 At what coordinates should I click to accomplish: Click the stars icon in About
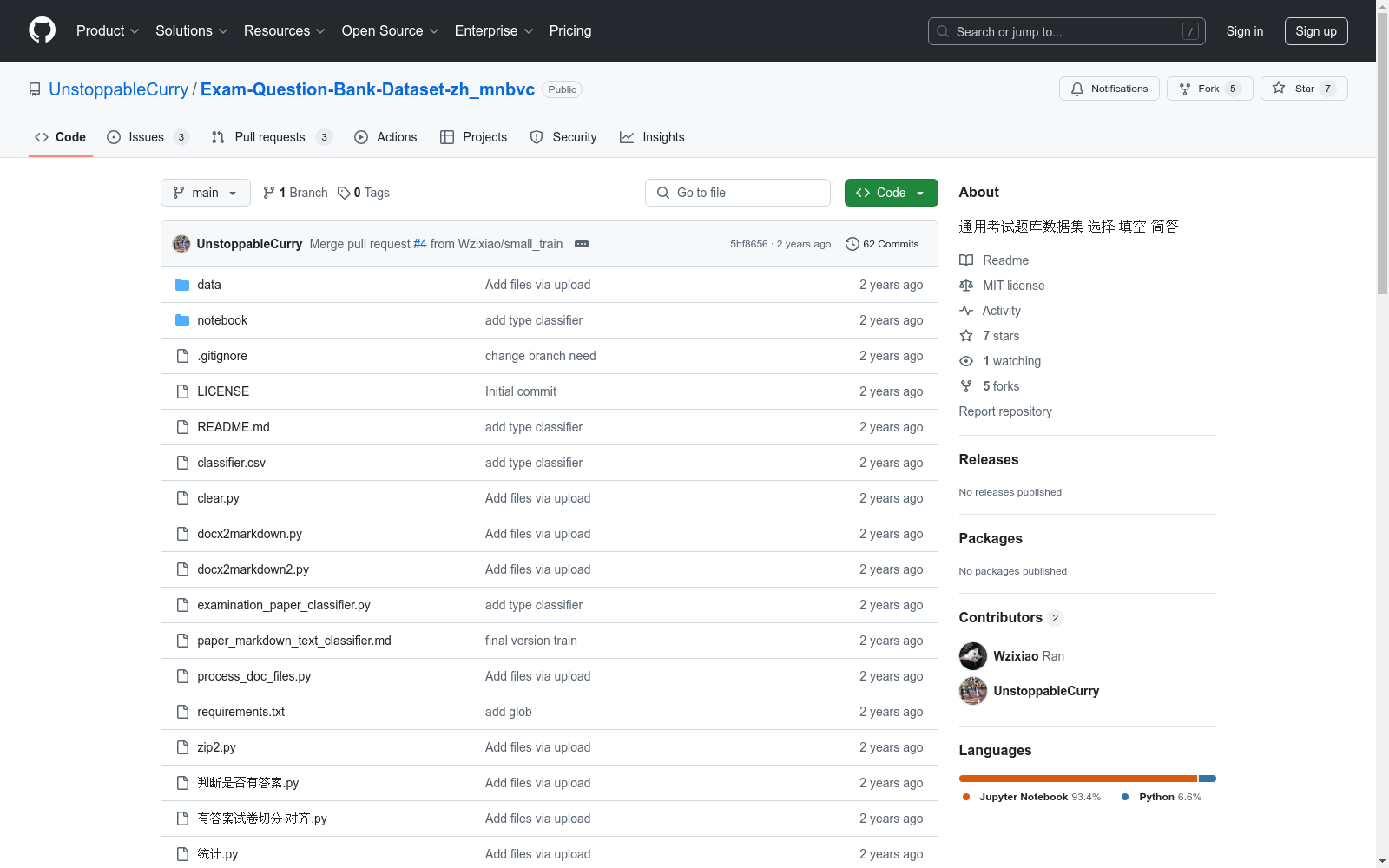[x=966, y=336]
